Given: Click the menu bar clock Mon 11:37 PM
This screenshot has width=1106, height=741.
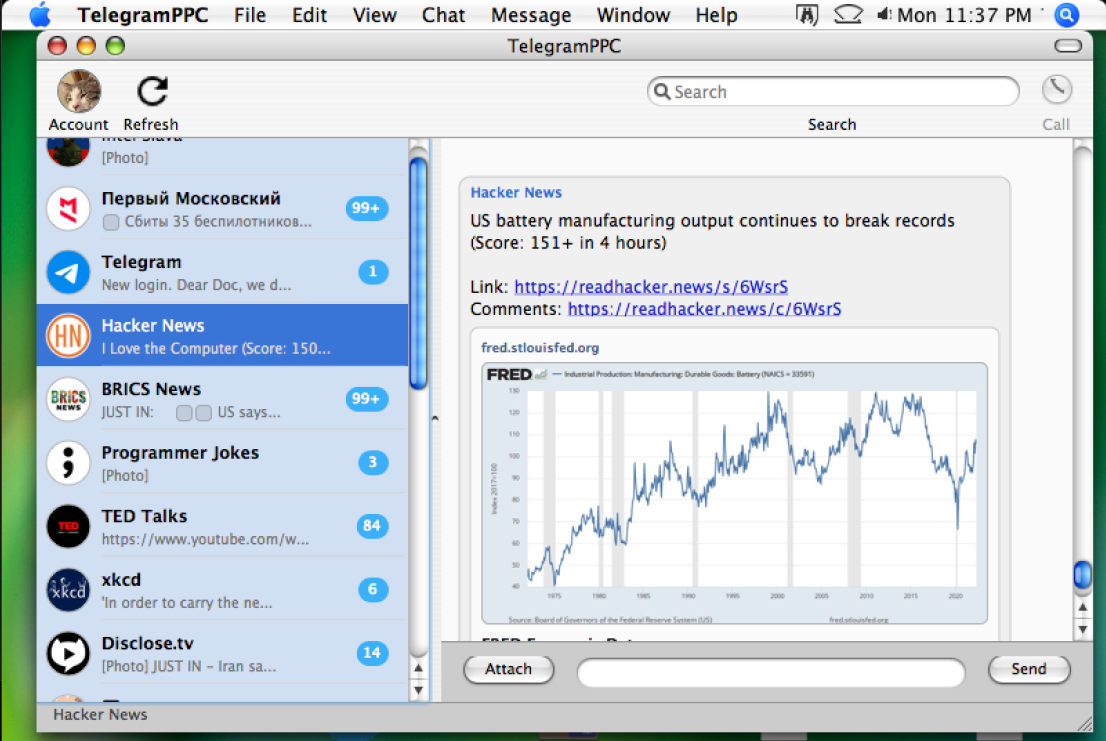Looking at the screenshot, I should (964, 15).
